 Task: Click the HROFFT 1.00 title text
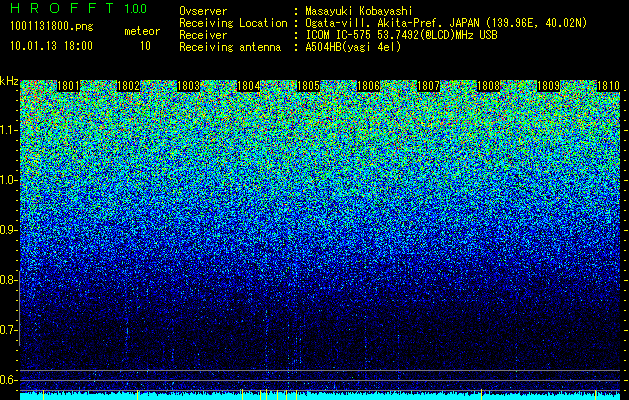(x=78, y=8)
